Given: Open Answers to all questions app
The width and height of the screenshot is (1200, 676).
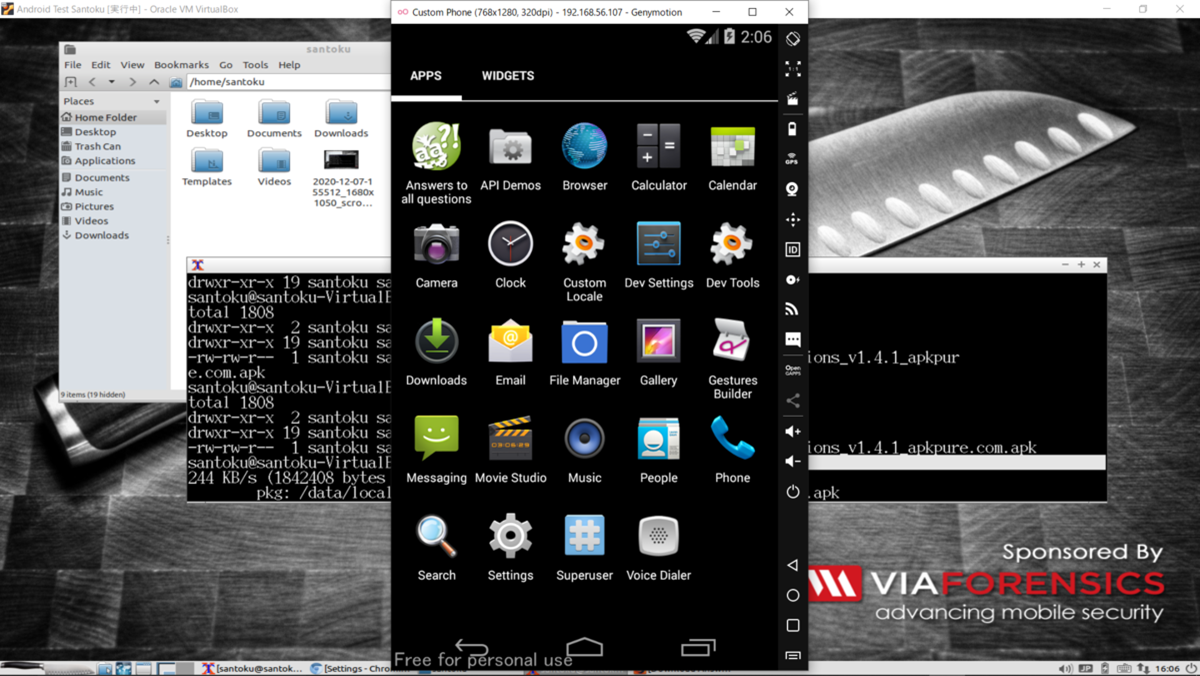Looking at the screenshot, I should click(436, 163).
